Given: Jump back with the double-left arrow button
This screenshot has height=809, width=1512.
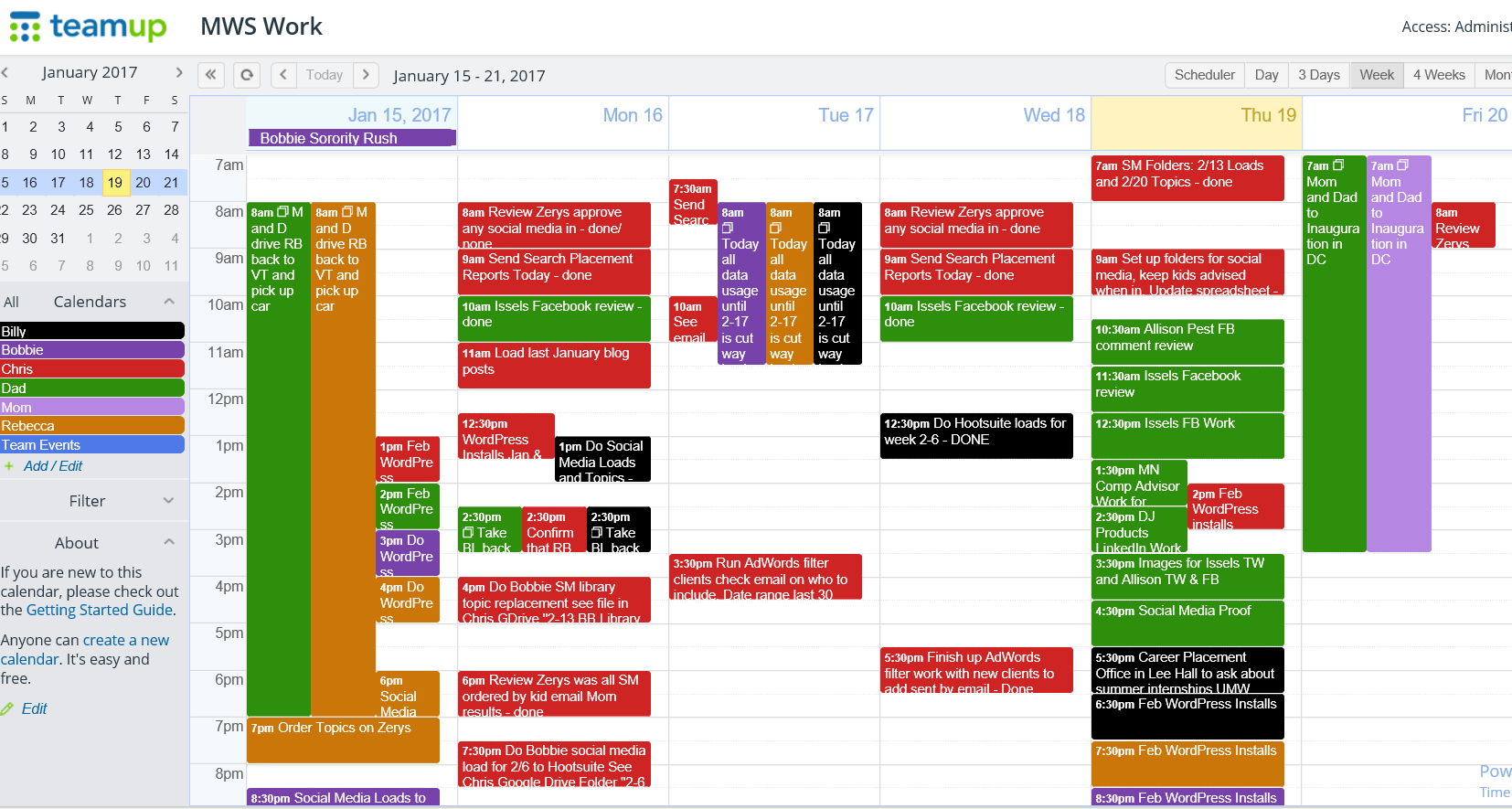Looking at the screenshot, I should click(x=211, y=75).
